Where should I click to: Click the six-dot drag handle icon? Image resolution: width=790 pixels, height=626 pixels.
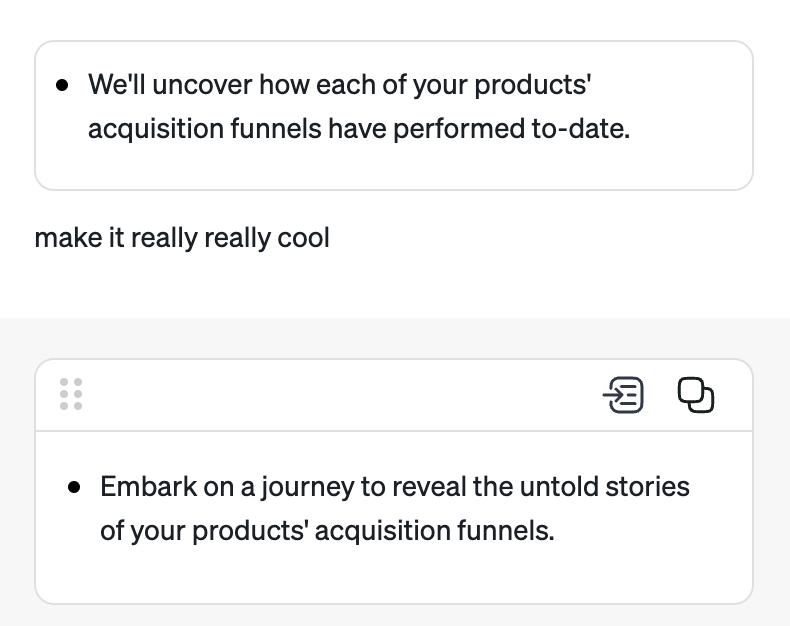(71, 394)
